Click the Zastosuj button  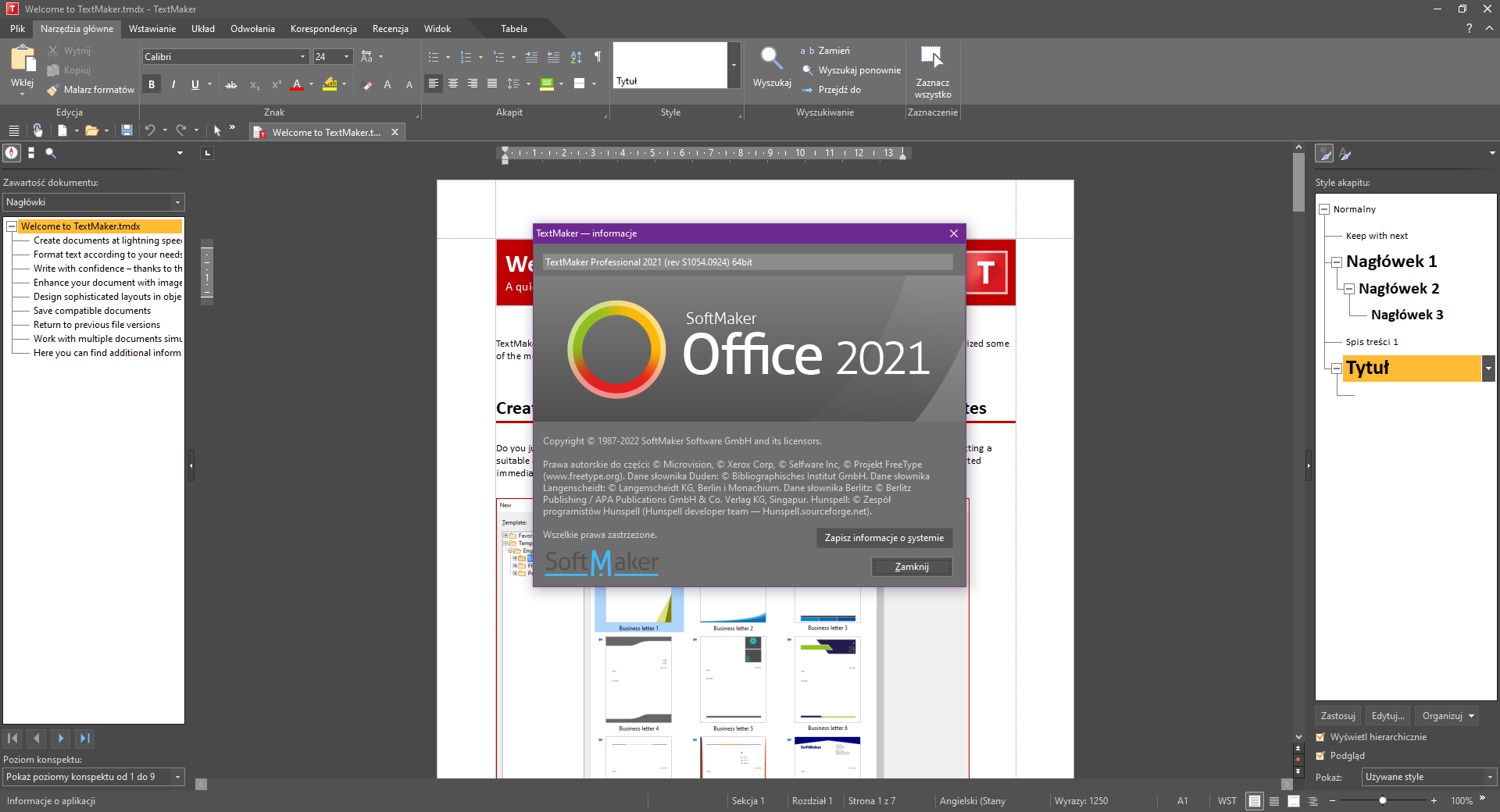(x=1337, y=716)
